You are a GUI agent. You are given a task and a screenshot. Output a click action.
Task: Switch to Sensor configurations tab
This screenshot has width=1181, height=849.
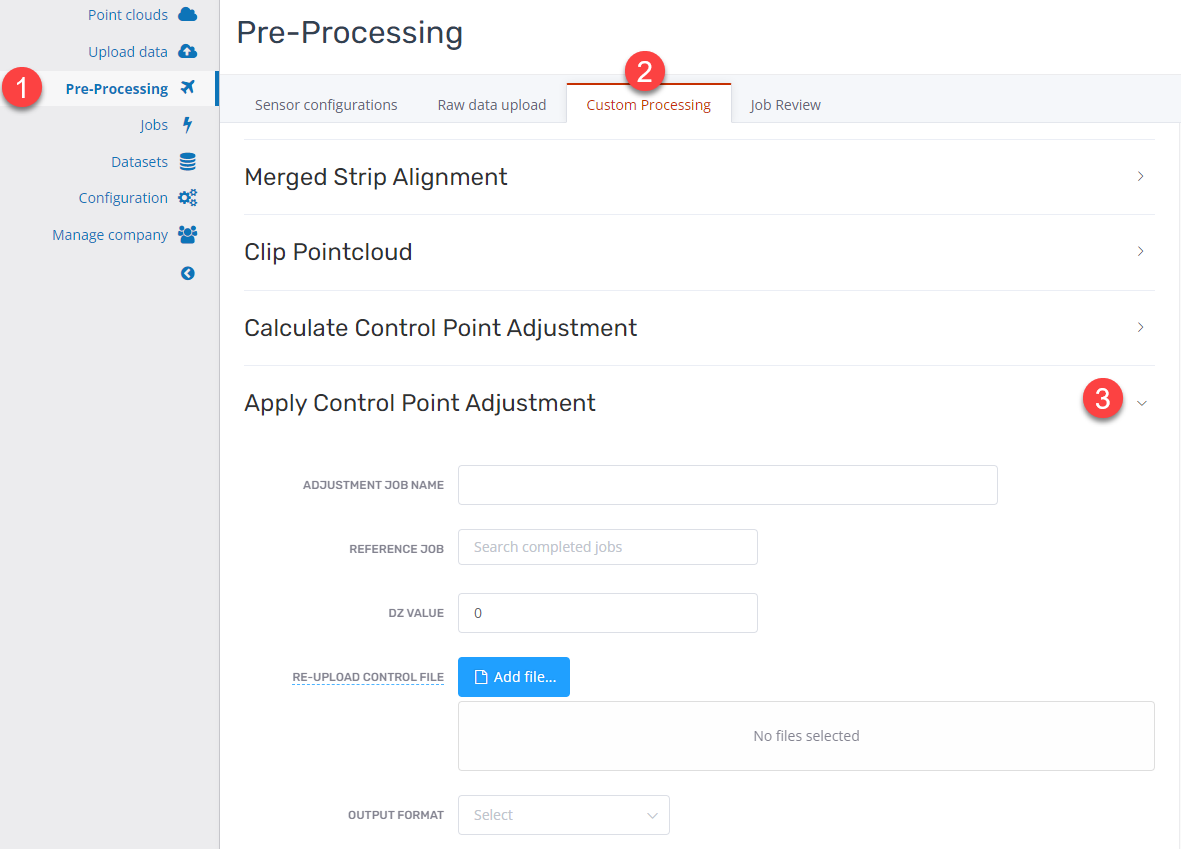326,105
